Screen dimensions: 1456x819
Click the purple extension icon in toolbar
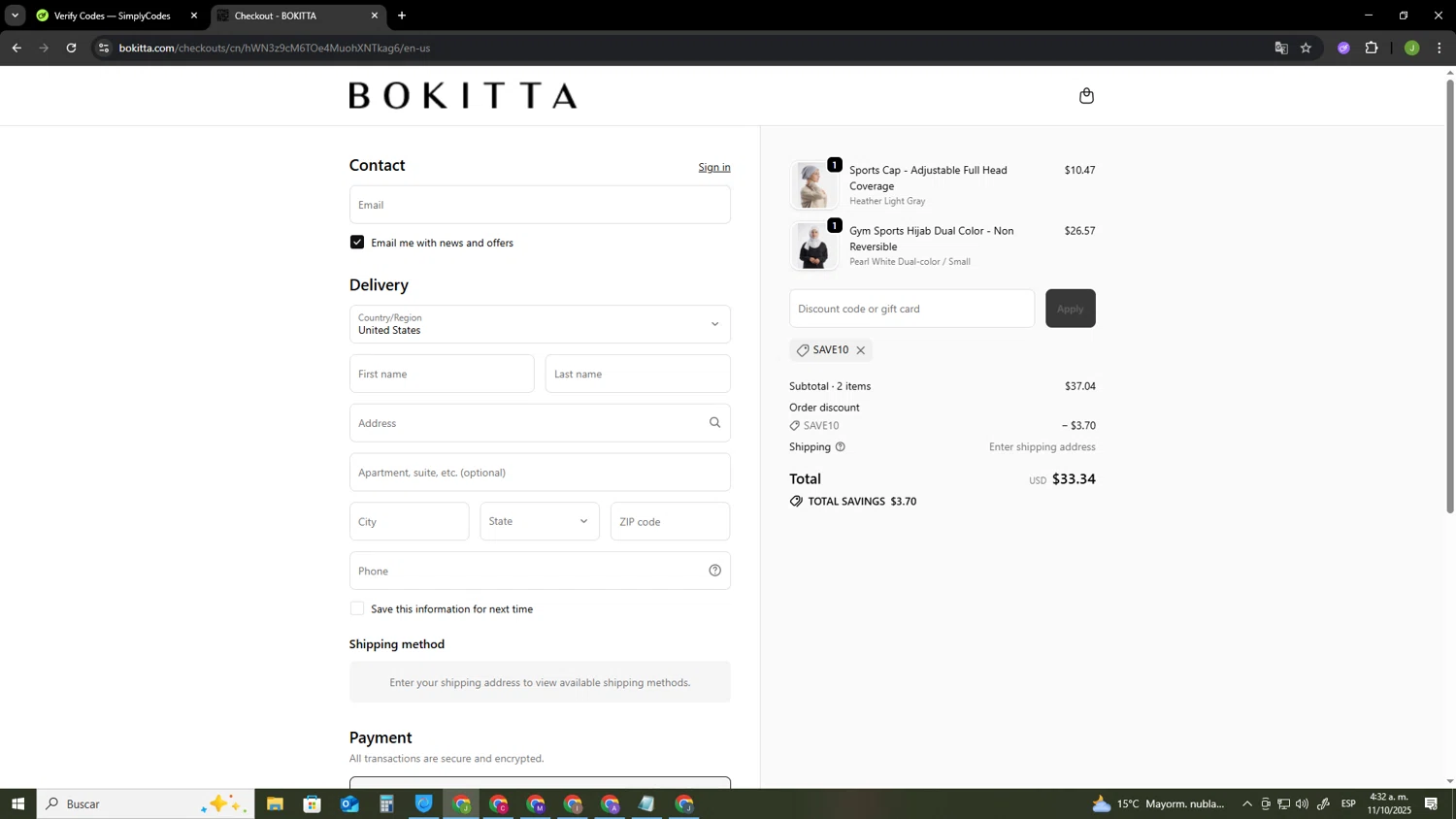(x=1343, y=48)
